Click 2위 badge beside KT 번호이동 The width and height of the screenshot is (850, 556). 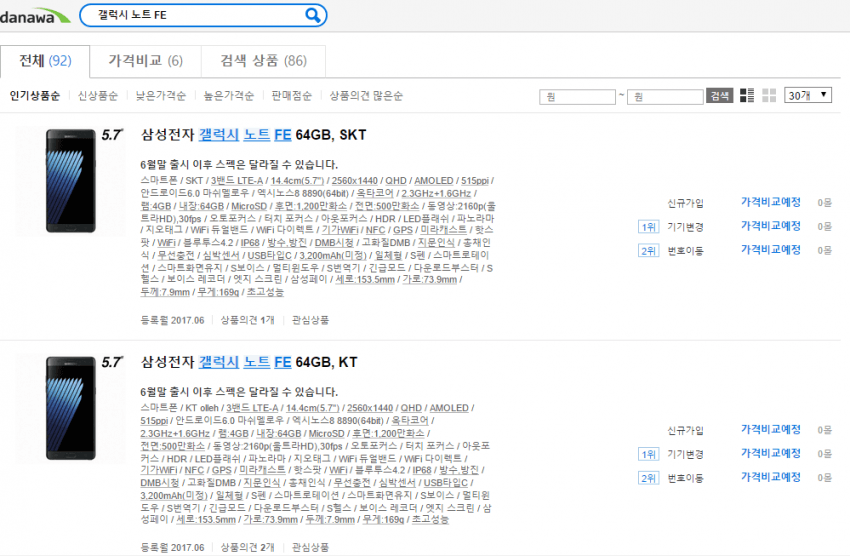(648, 477)
